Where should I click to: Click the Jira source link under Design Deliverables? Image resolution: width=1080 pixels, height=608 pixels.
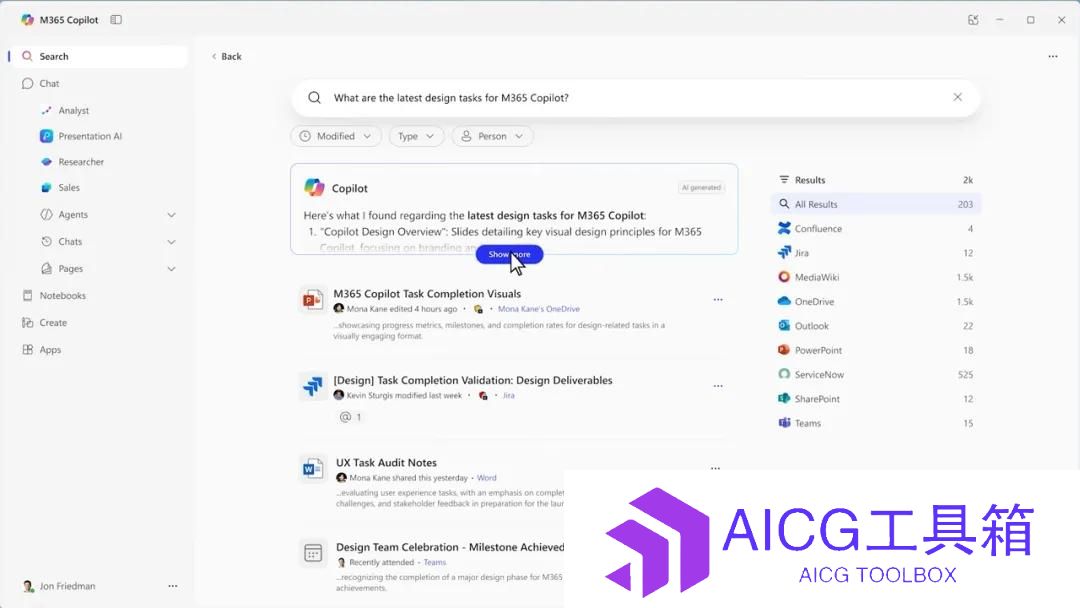pos(508,395)
